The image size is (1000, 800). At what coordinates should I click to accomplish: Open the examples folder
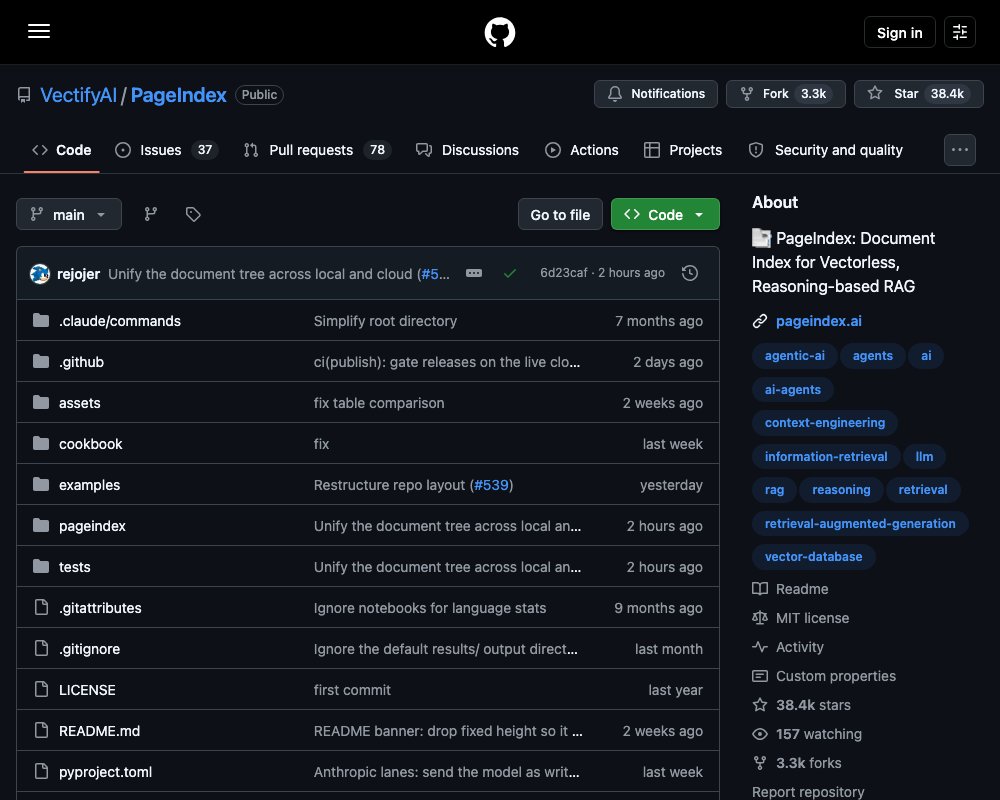[x=89, y=485]
